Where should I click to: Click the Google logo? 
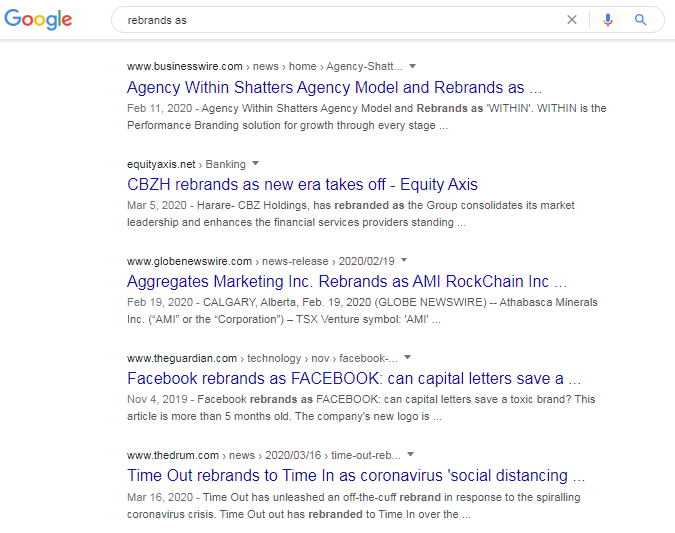pos(38,20)
